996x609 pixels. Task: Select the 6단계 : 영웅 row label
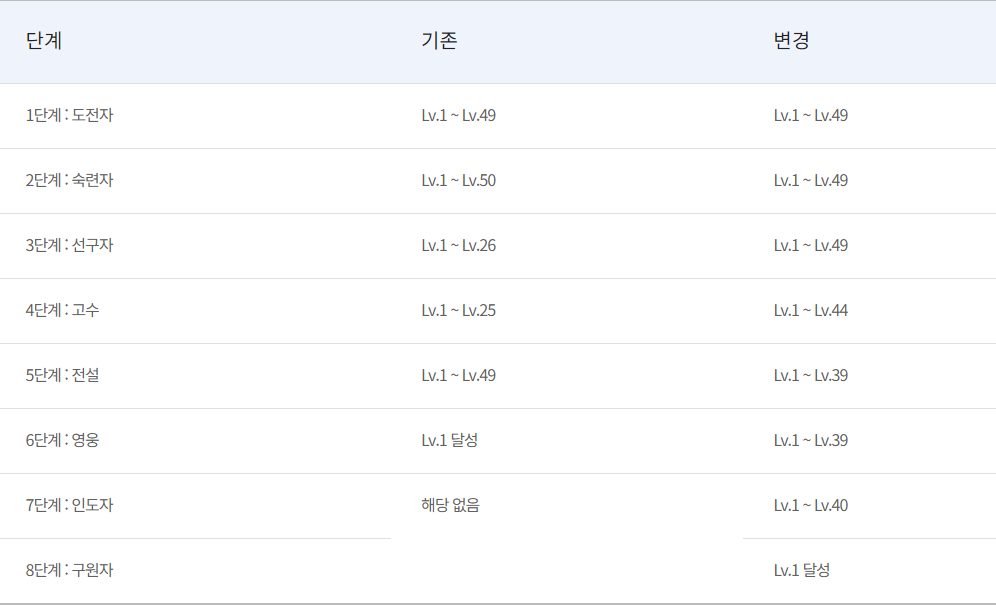(x=62, y=441)
